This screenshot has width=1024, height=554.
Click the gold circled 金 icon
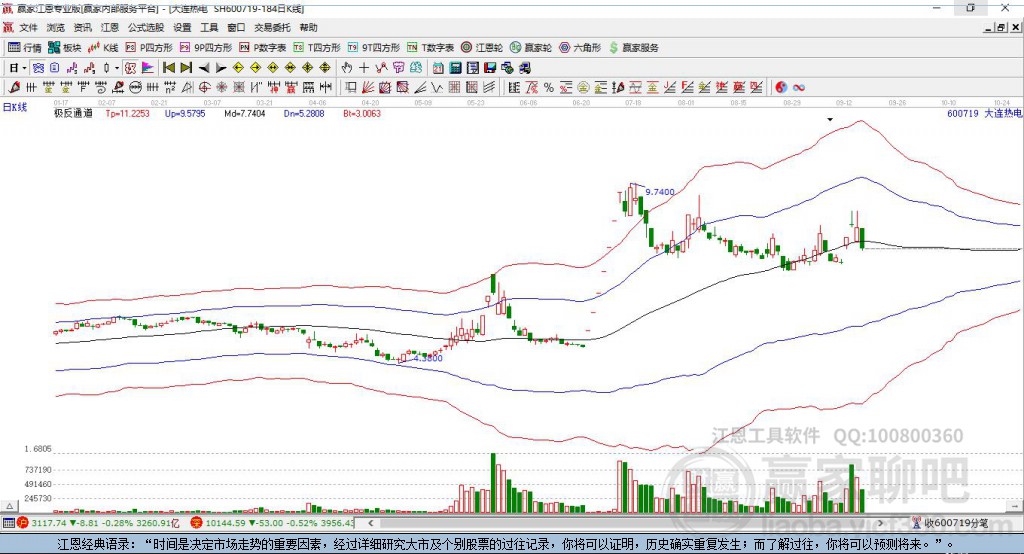pos(583,88)
